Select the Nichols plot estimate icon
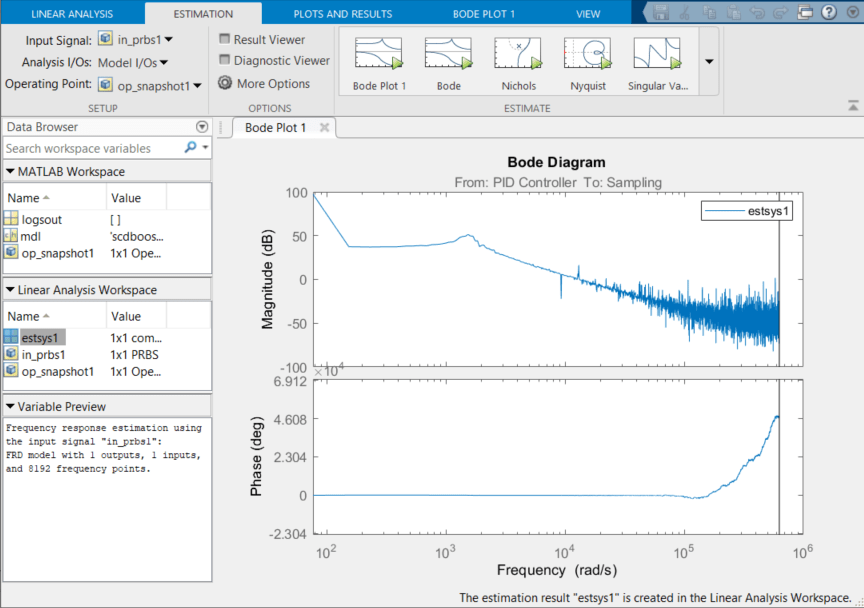864x608 pixels. point(517,55)
